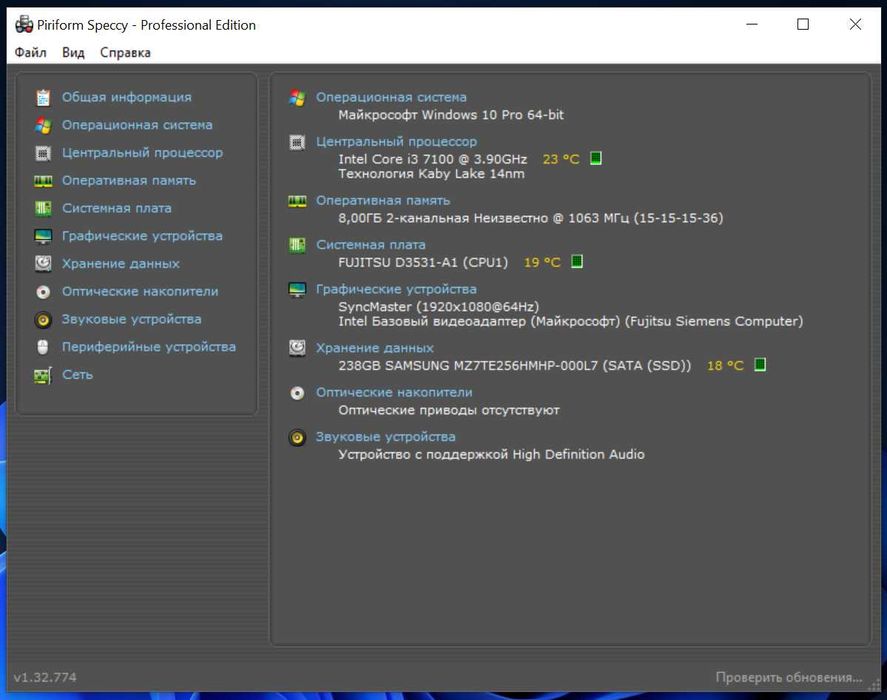Screen dimensions: 887x700
Task: Click the green motherboard temperature indicator
Action: point(577,261)
